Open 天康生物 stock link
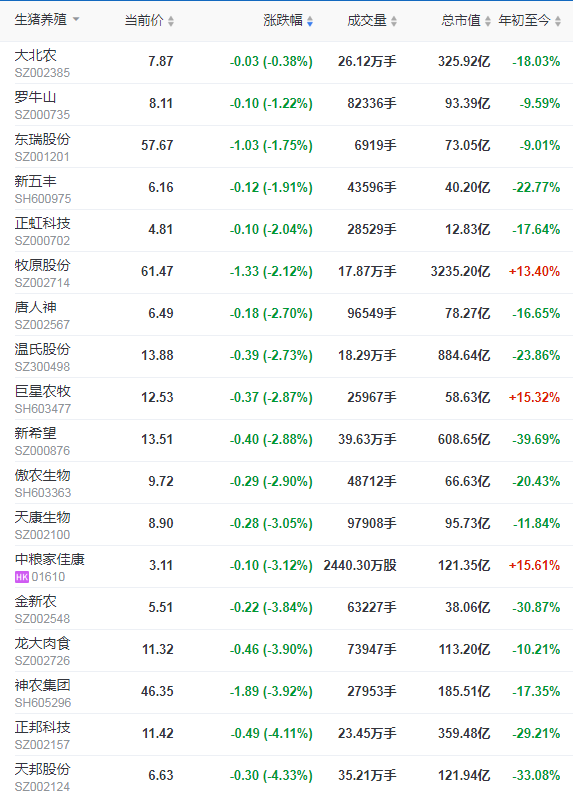Screen dimensions: 573x797 point(43,517)
